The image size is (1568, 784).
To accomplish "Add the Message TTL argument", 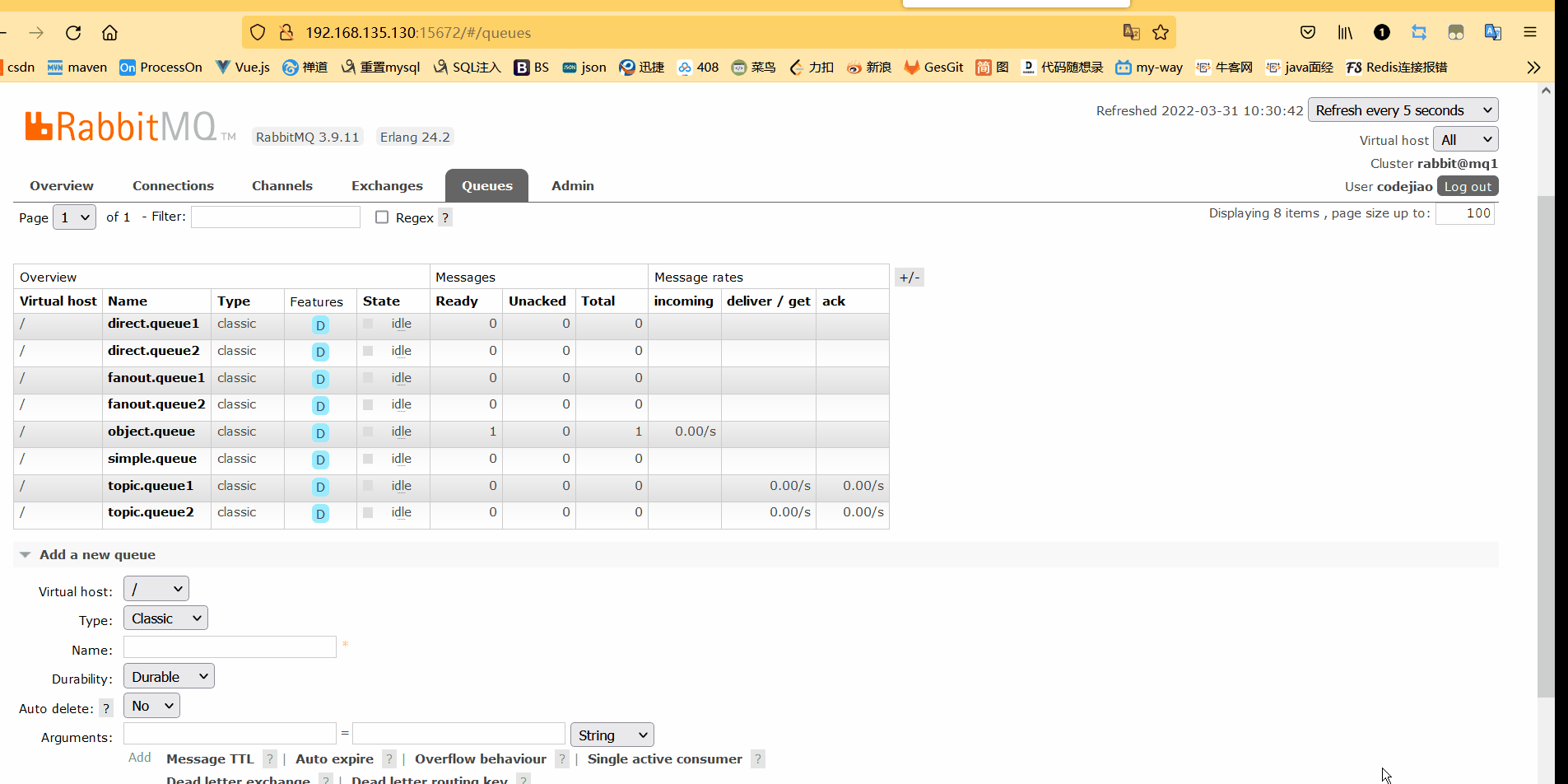I will (x=210, y=759).
